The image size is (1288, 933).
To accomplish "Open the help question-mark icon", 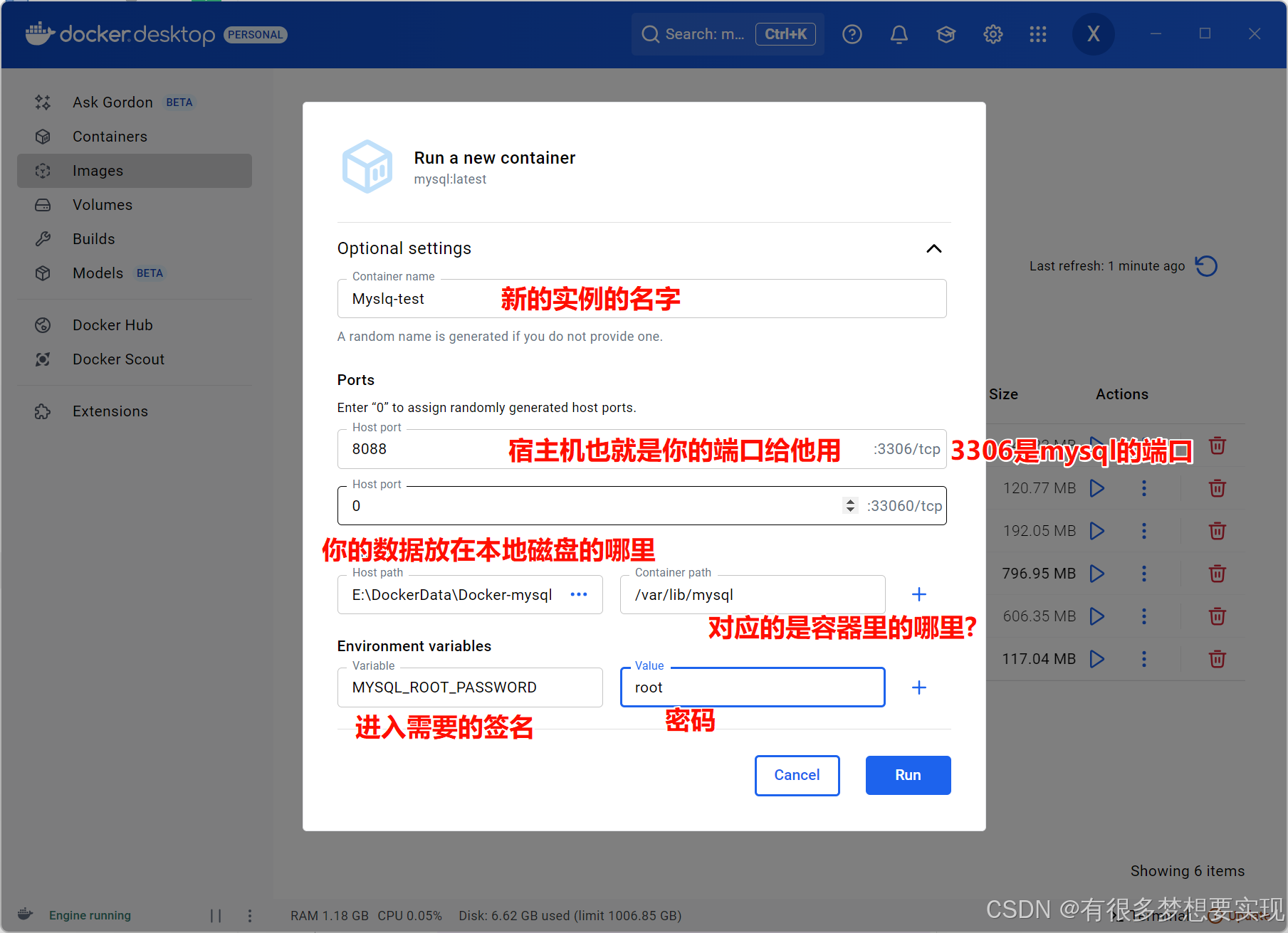I will coord(852,34).
